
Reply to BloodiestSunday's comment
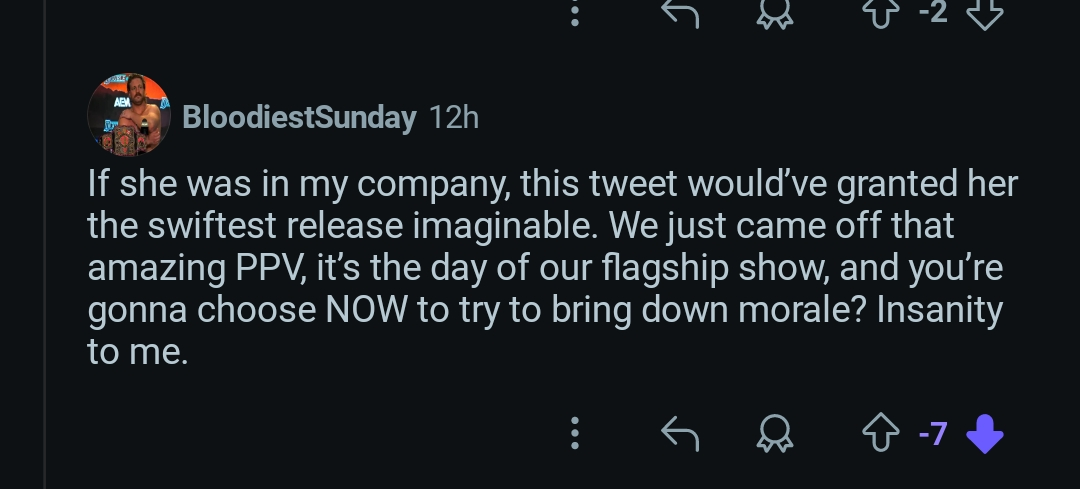(x=680, y=433)
